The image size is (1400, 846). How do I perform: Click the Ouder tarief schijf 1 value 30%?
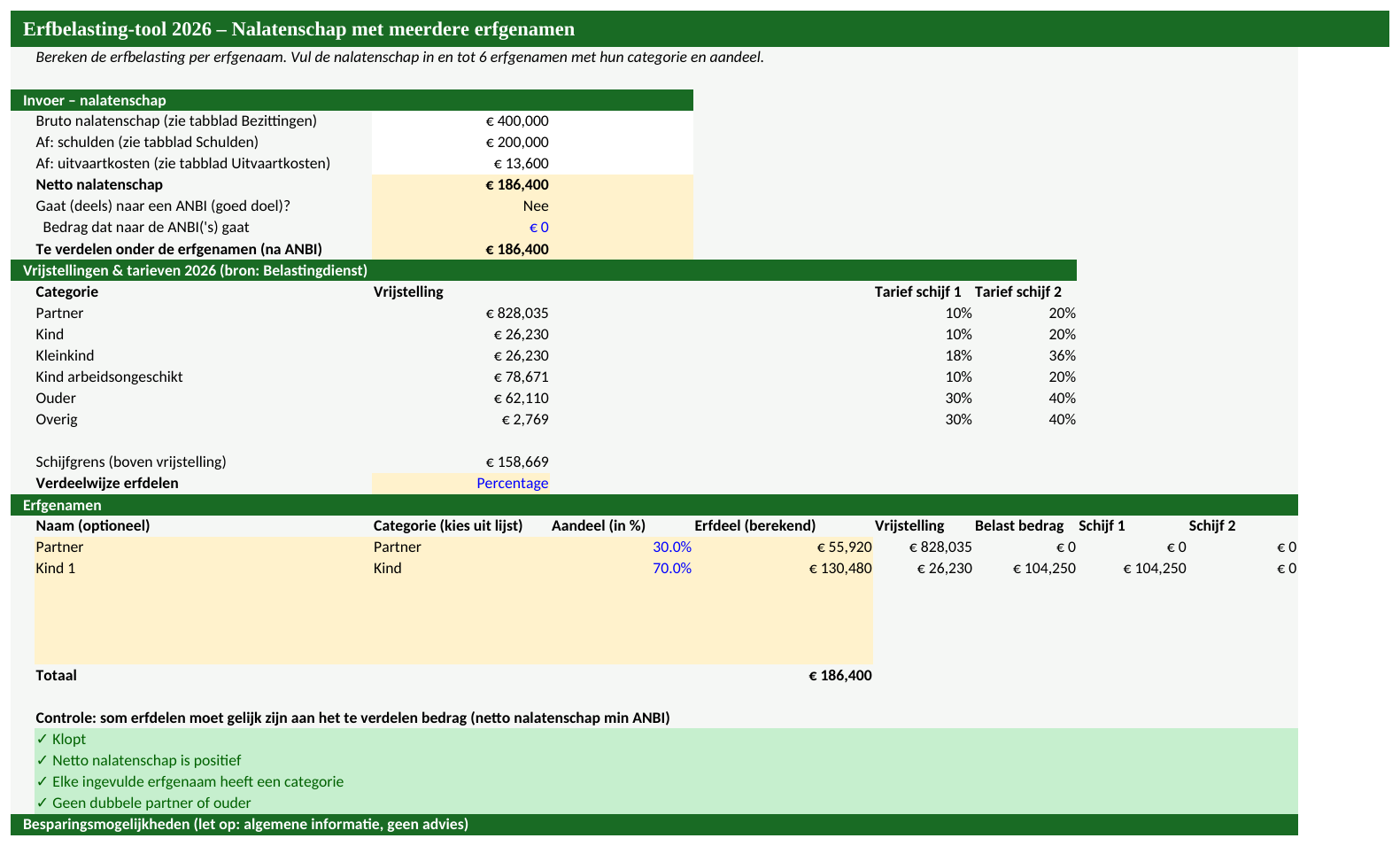tap(958, 399)
